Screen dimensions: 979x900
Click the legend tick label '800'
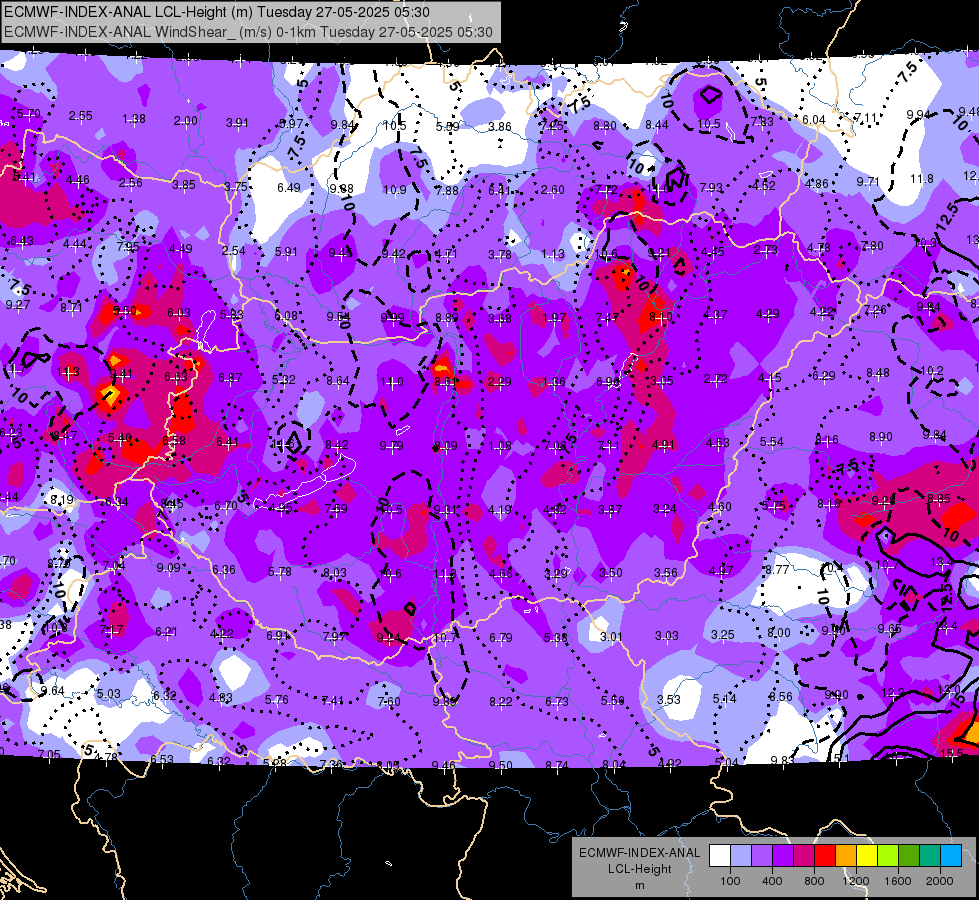coord(814,881)
